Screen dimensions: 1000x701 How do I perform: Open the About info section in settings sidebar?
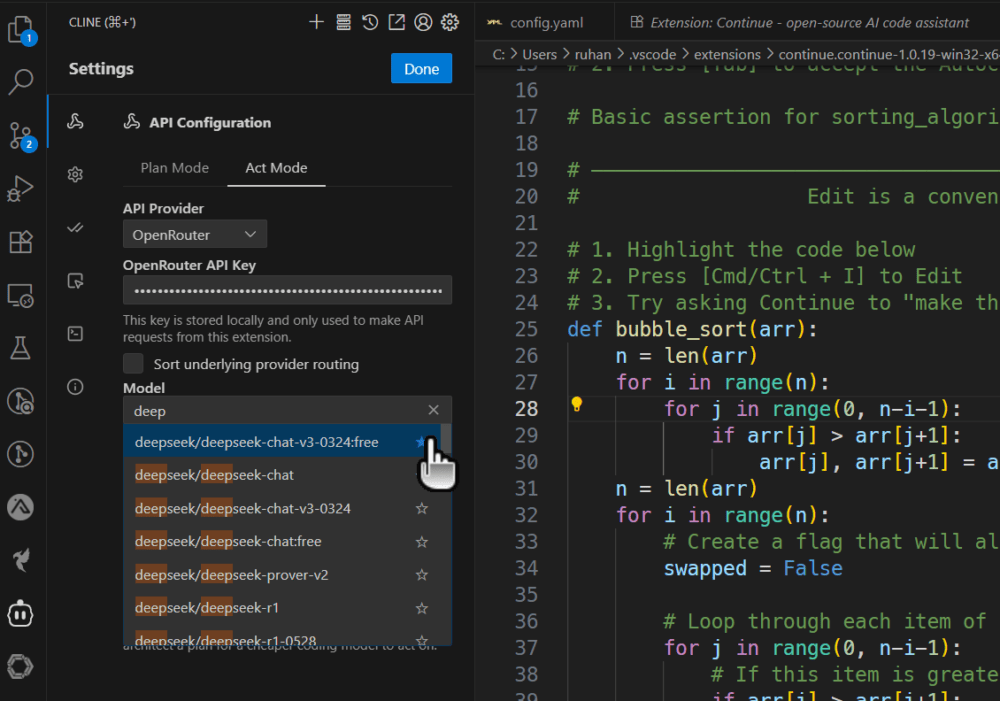75,387
